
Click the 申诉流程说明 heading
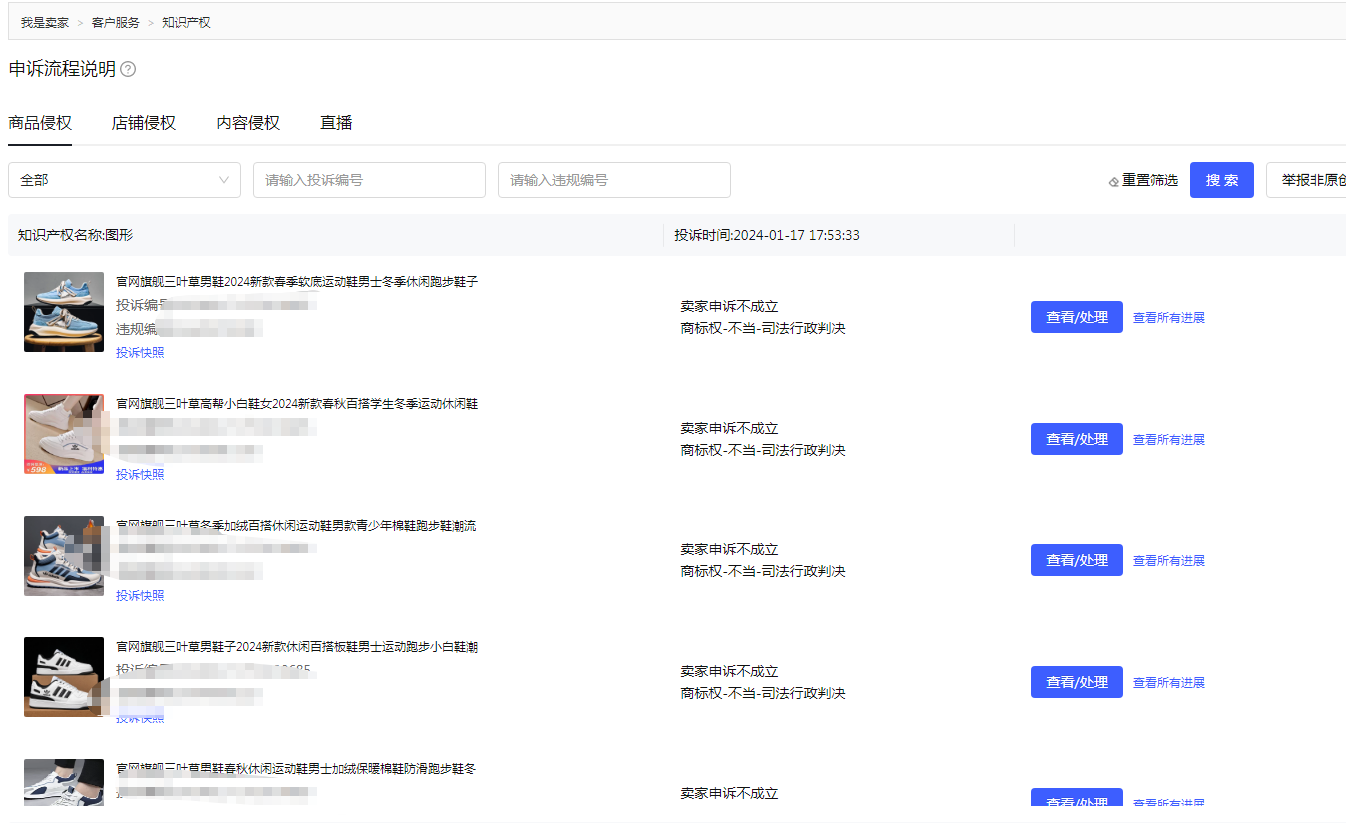pyautogui.click(x=62, y=69)
